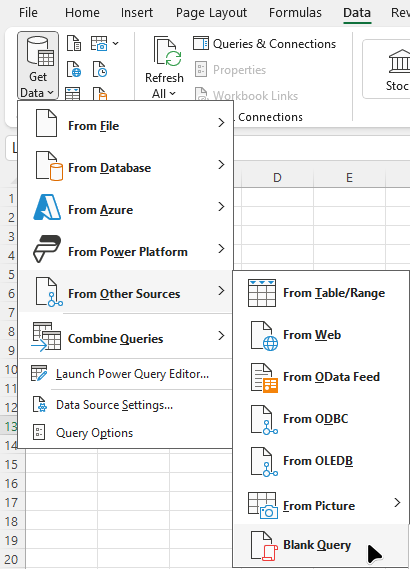The image size is (410, 569).
Task: Select column E header
Action: (349, 178)
